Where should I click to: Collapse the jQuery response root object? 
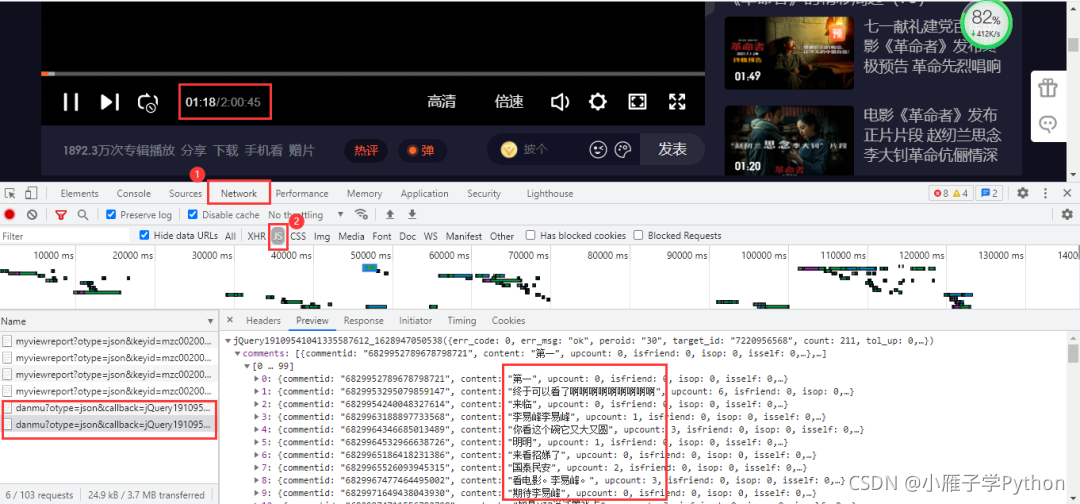[228, 341]
